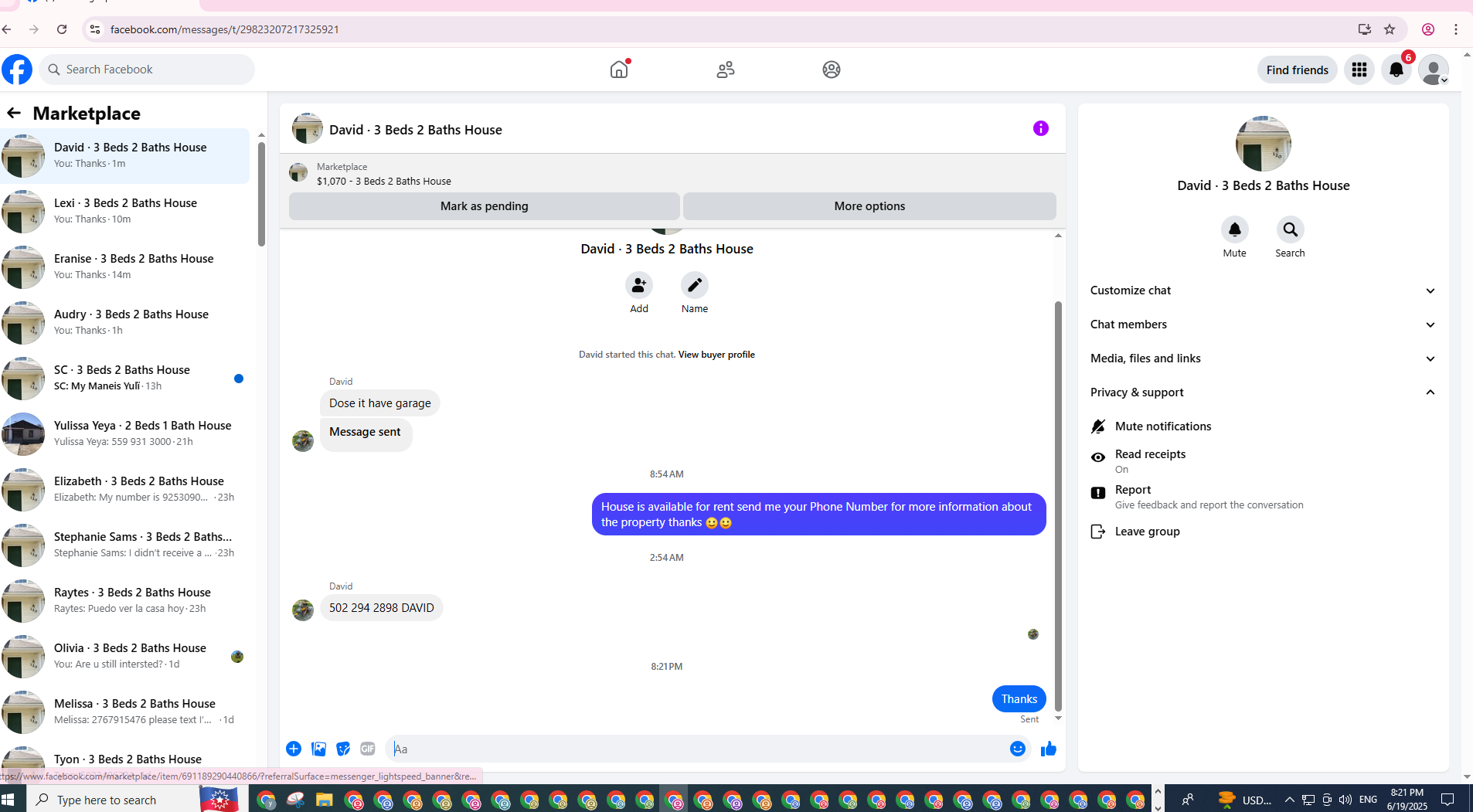Click the Report icon in Privacy & support
The image size is (1473, 812).
(1097, 493)
